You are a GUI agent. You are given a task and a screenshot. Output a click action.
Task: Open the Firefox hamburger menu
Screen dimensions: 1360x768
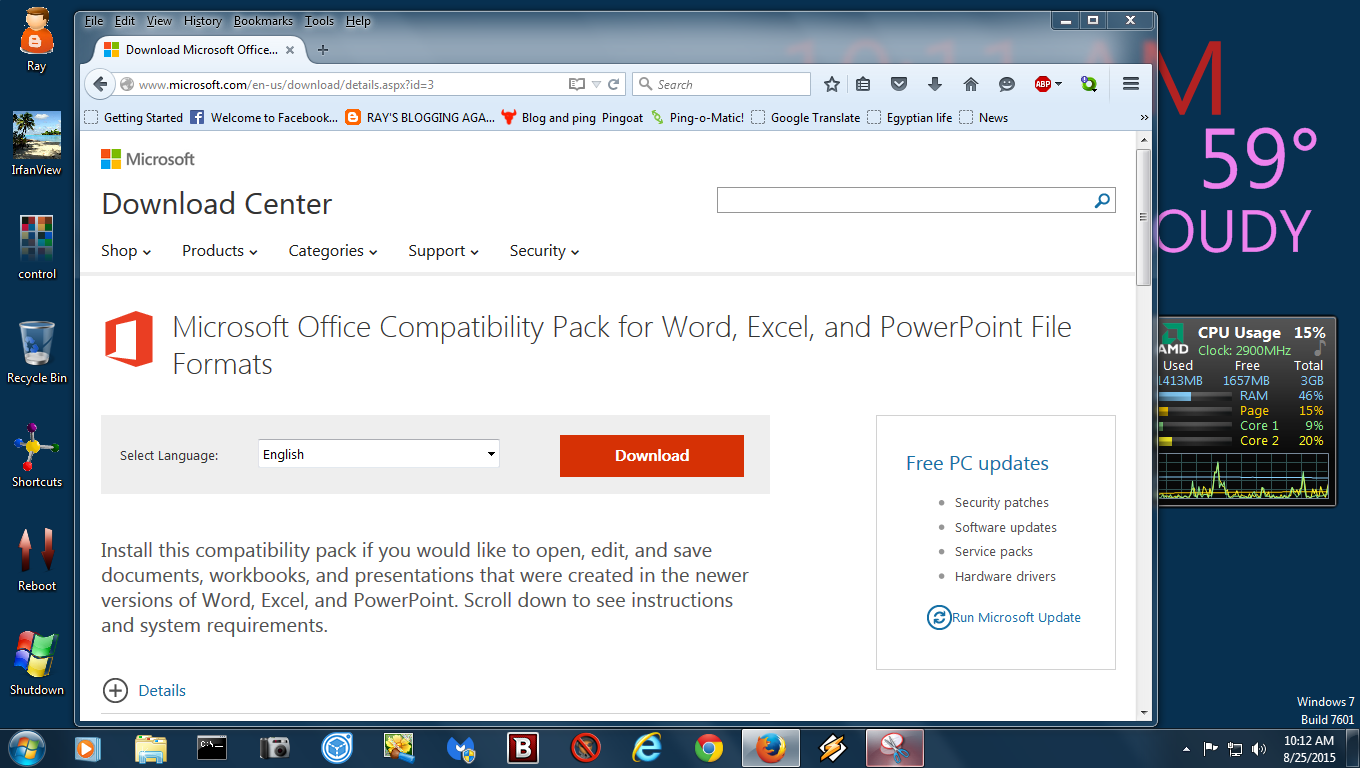1131,84
